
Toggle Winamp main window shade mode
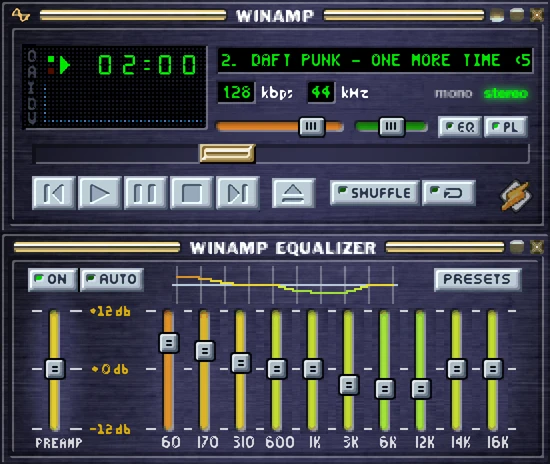tap(517, 15)
